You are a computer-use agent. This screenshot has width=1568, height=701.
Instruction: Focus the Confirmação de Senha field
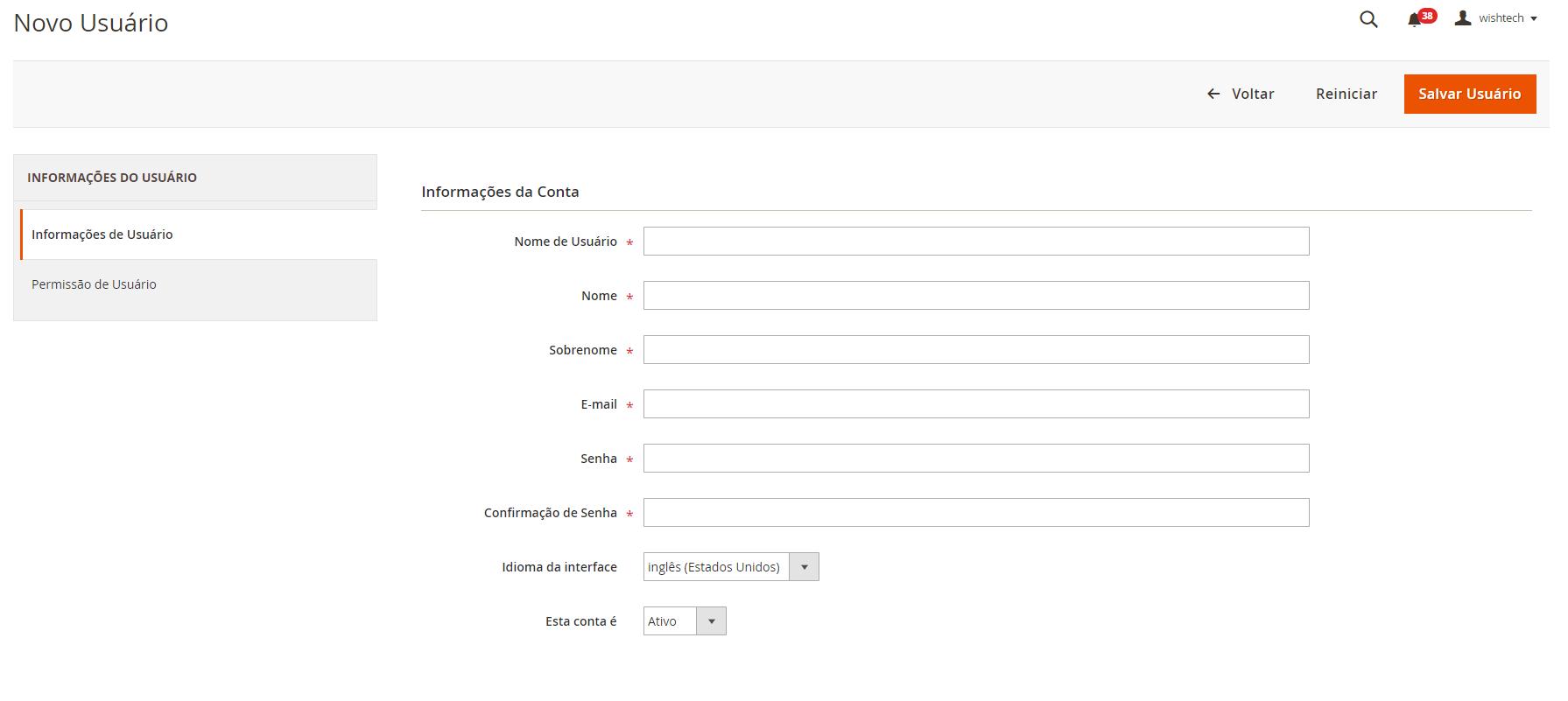tap(976, 513)
